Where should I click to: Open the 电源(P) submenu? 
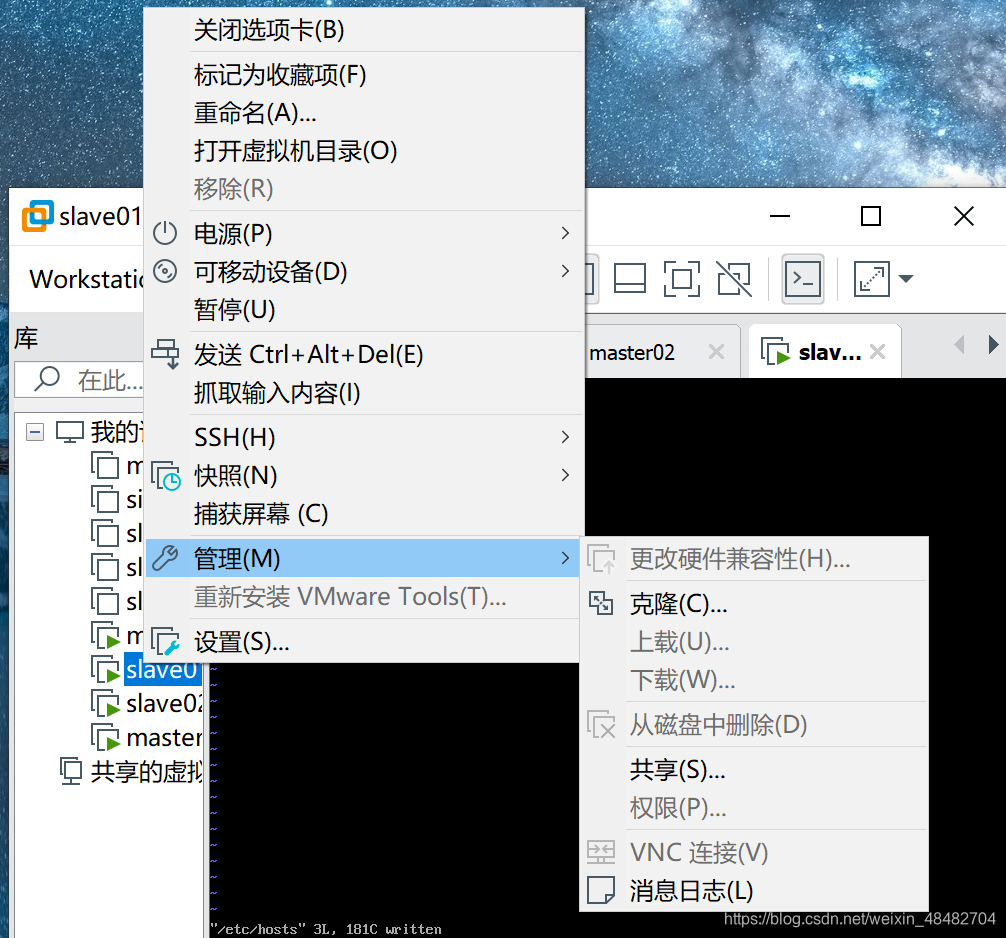pos(363,234)
